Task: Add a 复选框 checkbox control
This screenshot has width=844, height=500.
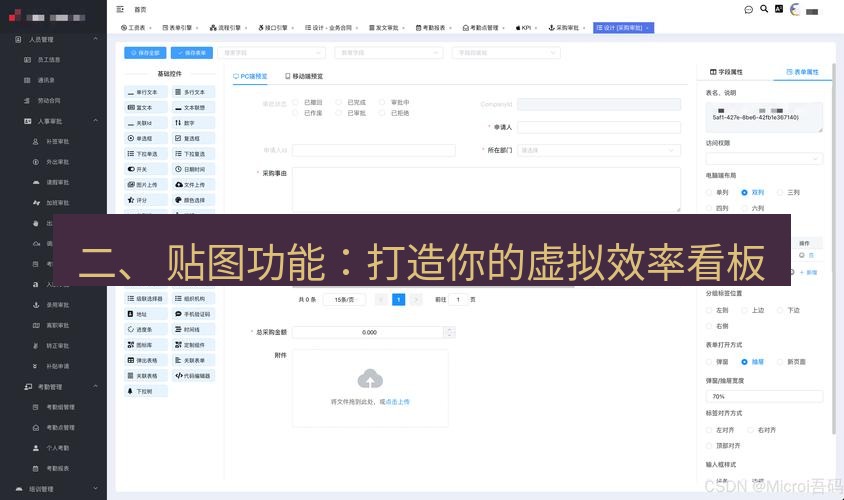Action: (x=193, y=138)
